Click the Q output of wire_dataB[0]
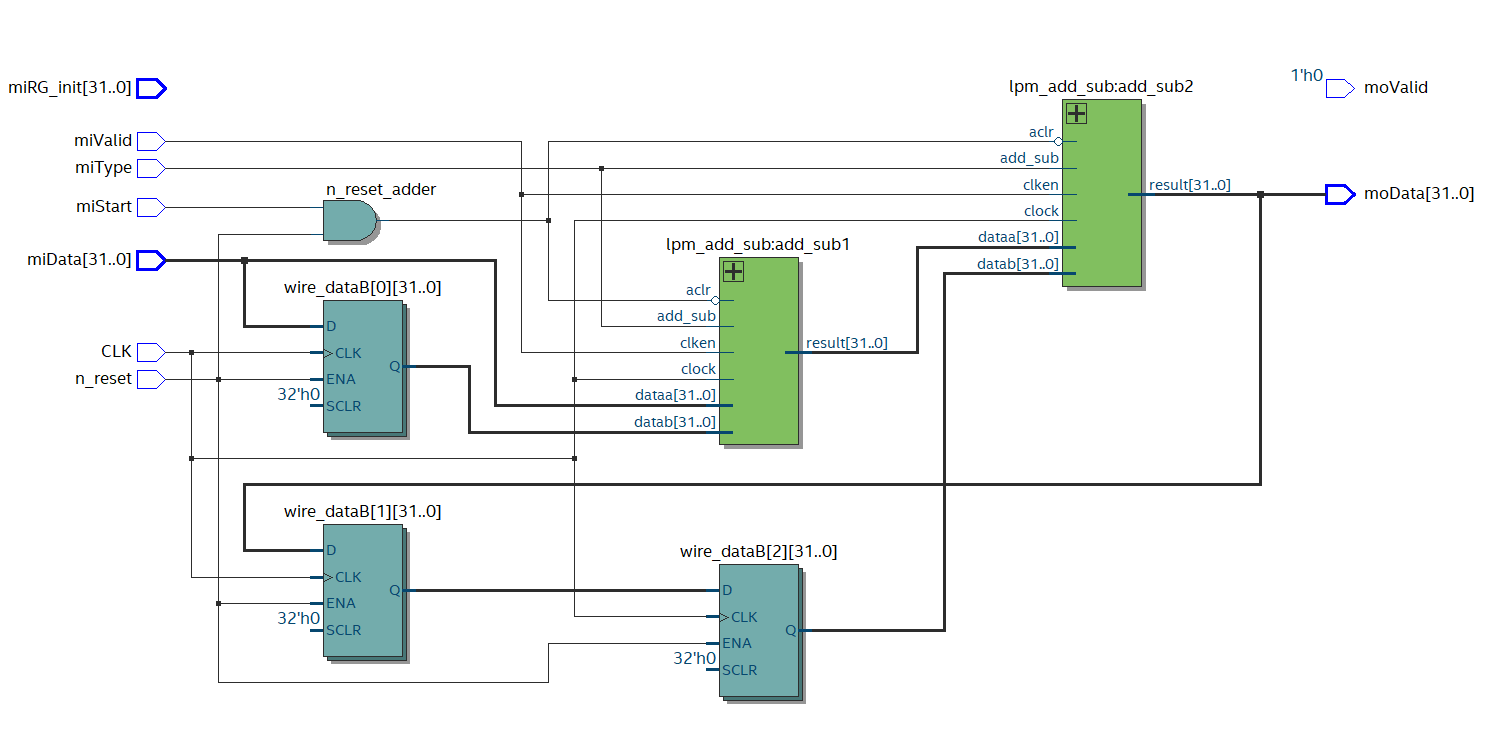The image size is (1488, 738). [x=394, y=366]
